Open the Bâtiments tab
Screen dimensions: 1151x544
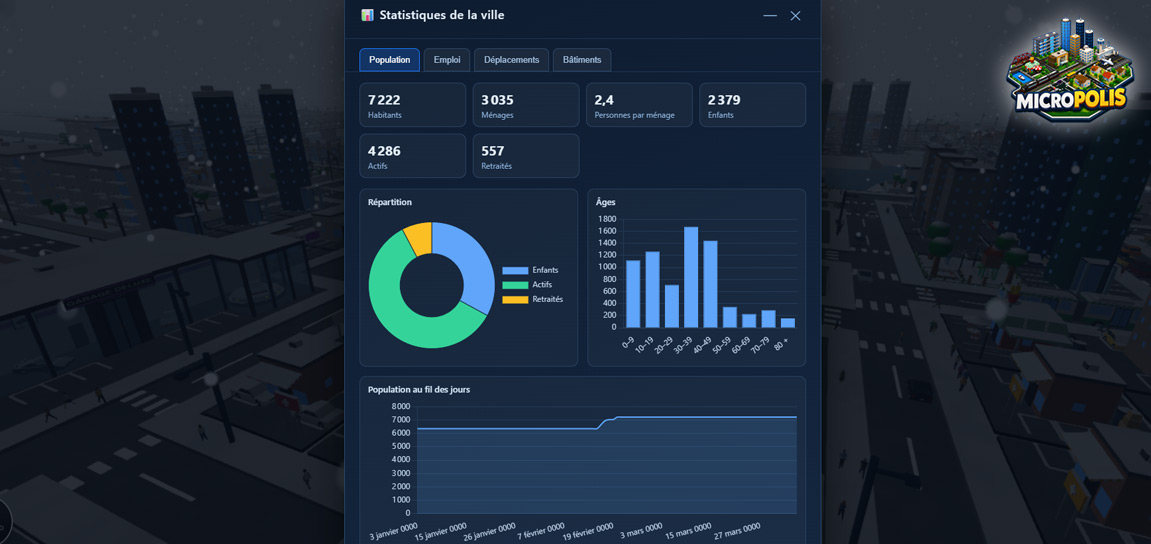tap(582, 60)
